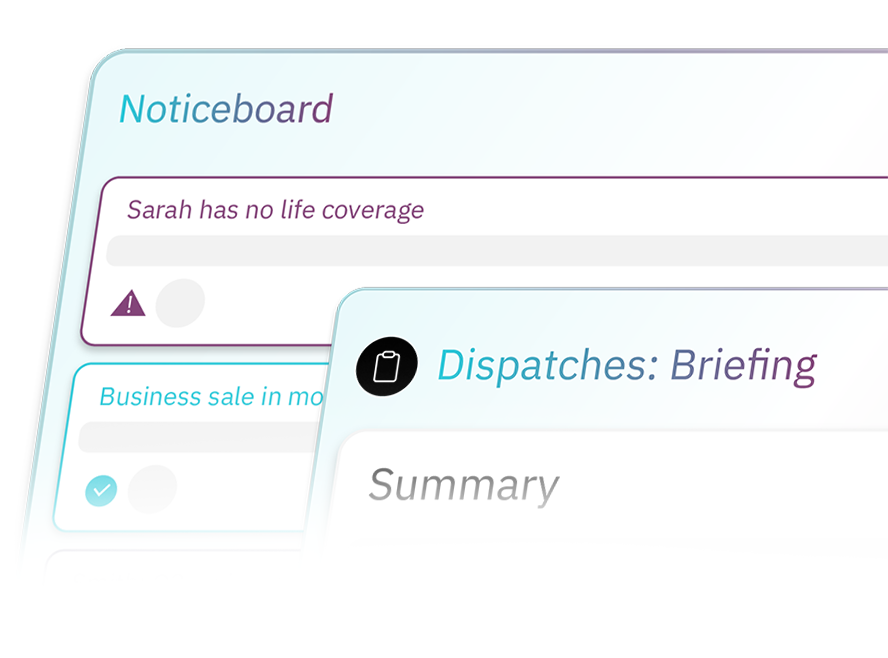This screenshot has width=888, height=658.
Task: Click the purple warning triangle icon
Action: coord(128,304)
